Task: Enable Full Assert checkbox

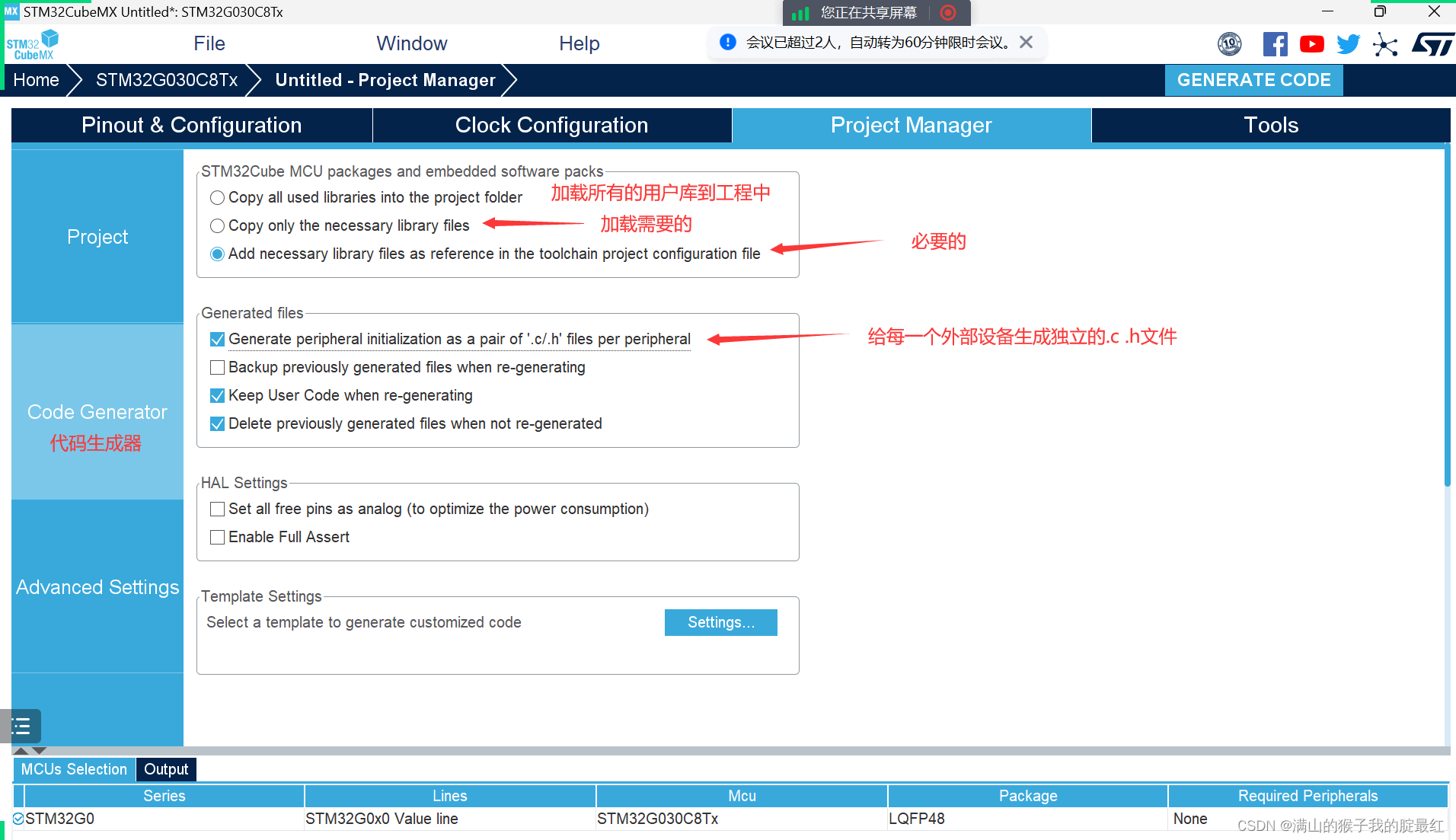Action: (x=217, y=538)
